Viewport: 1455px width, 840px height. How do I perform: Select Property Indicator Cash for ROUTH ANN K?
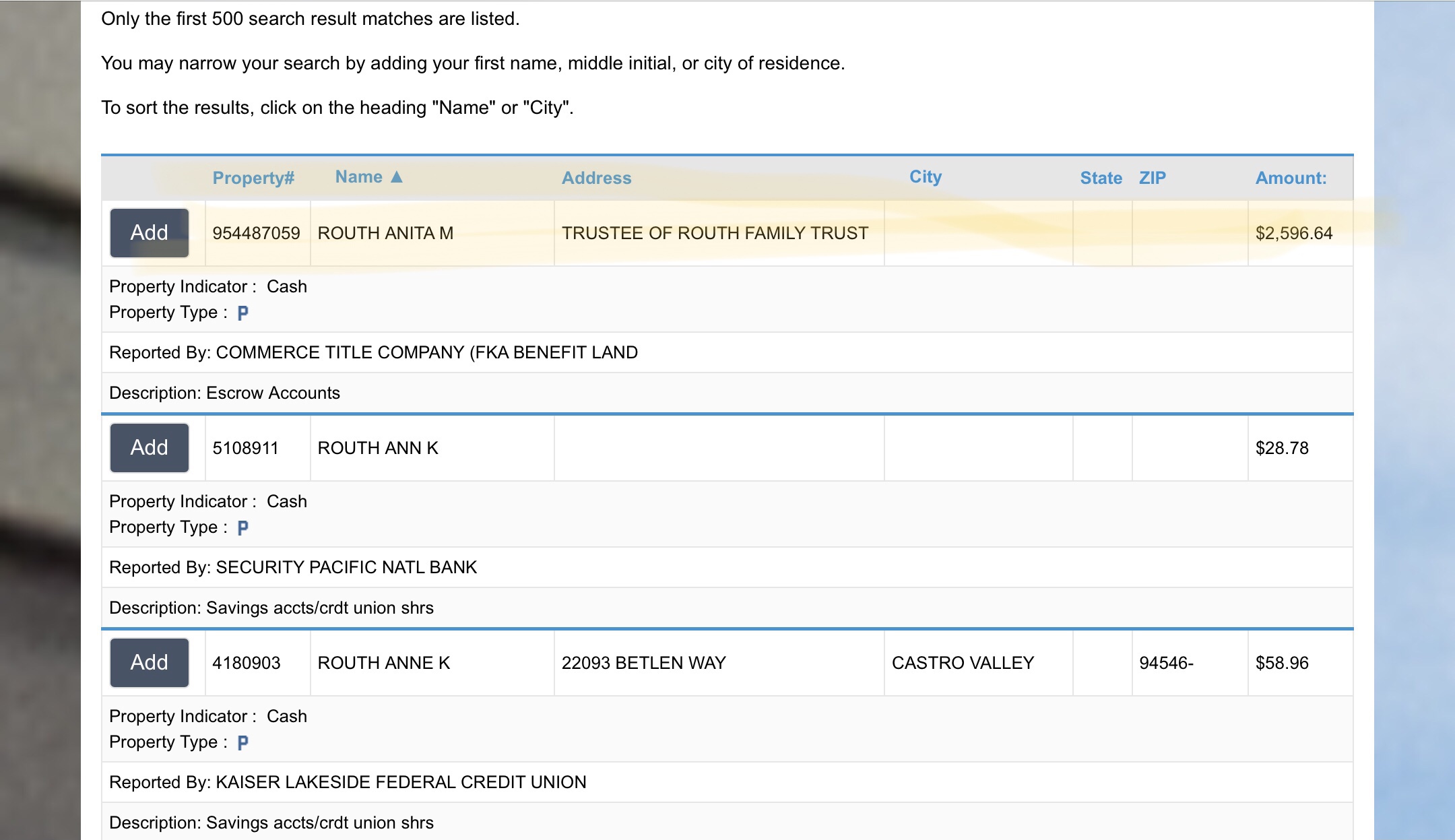coord(208,501)
